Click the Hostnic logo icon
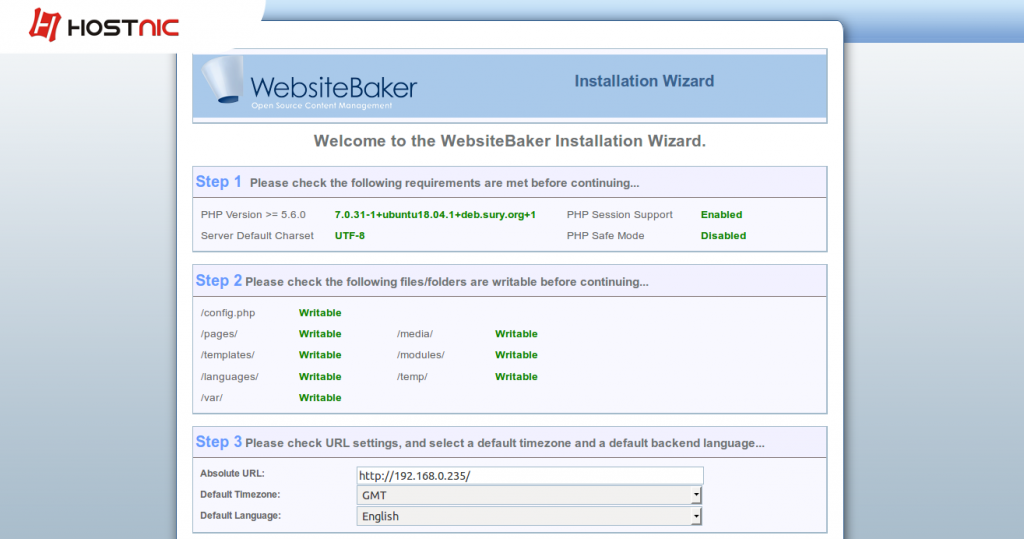 pyautogui.click(x=45, y=25)
